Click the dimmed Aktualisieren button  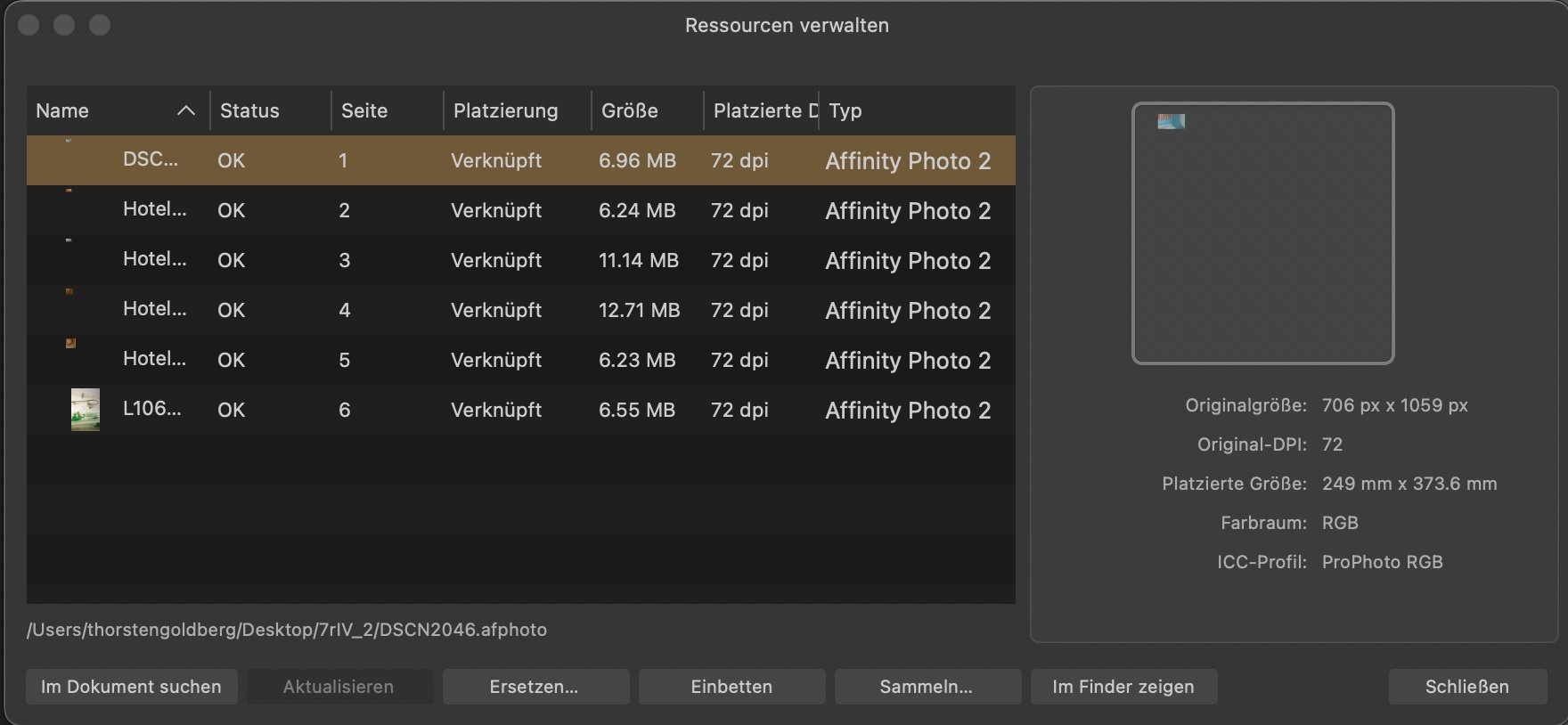point(339,687)
